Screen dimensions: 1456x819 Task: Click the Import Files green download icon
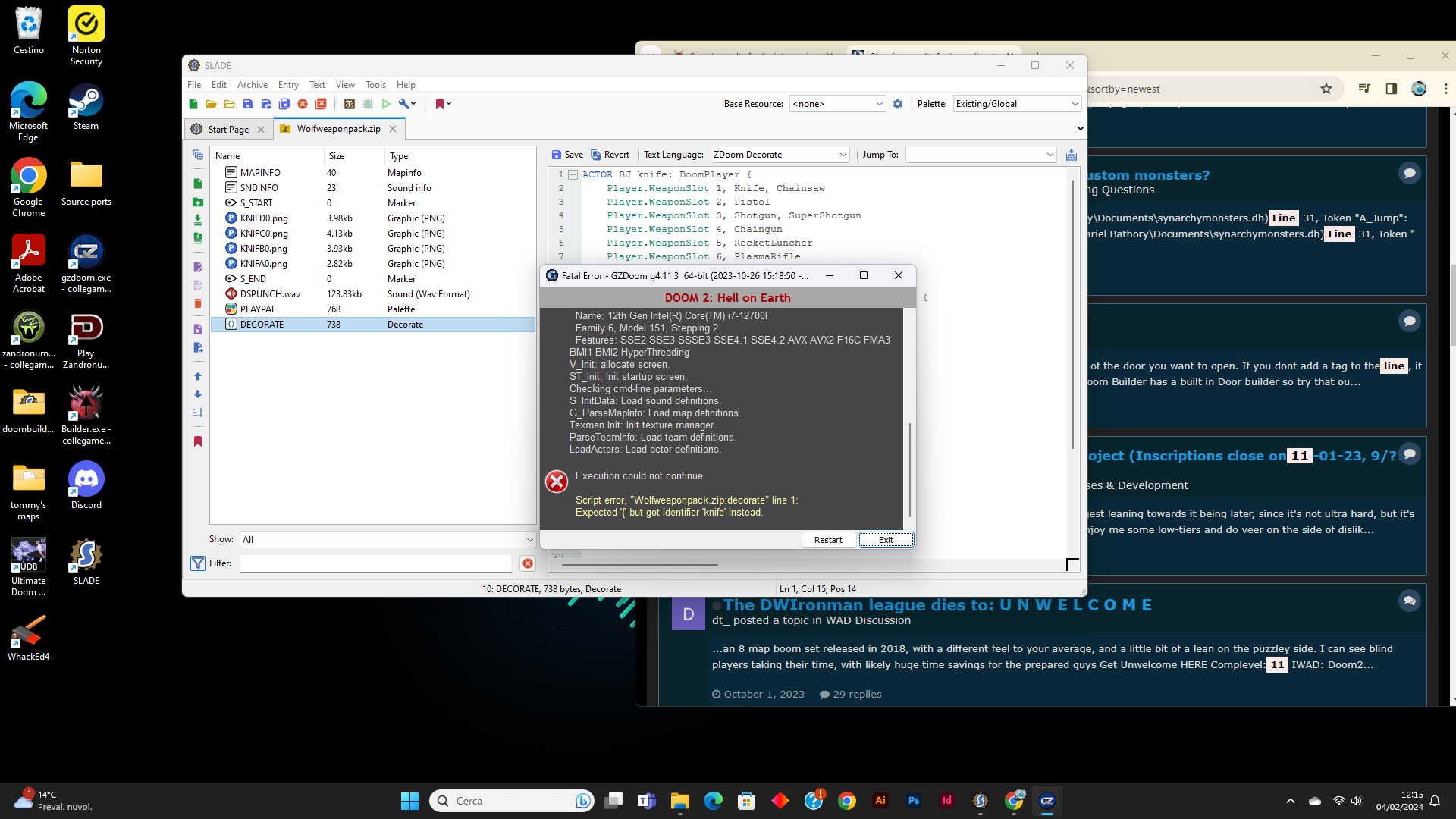coord(198,220)
